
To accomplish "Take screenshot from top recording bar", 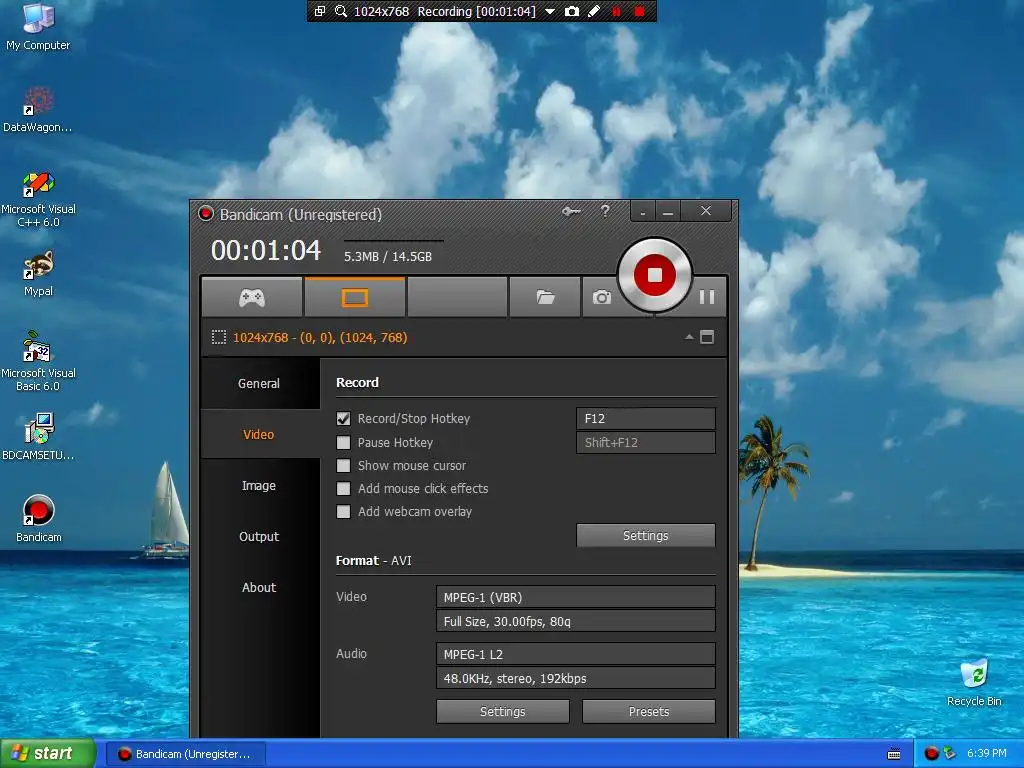I will 571,11.
